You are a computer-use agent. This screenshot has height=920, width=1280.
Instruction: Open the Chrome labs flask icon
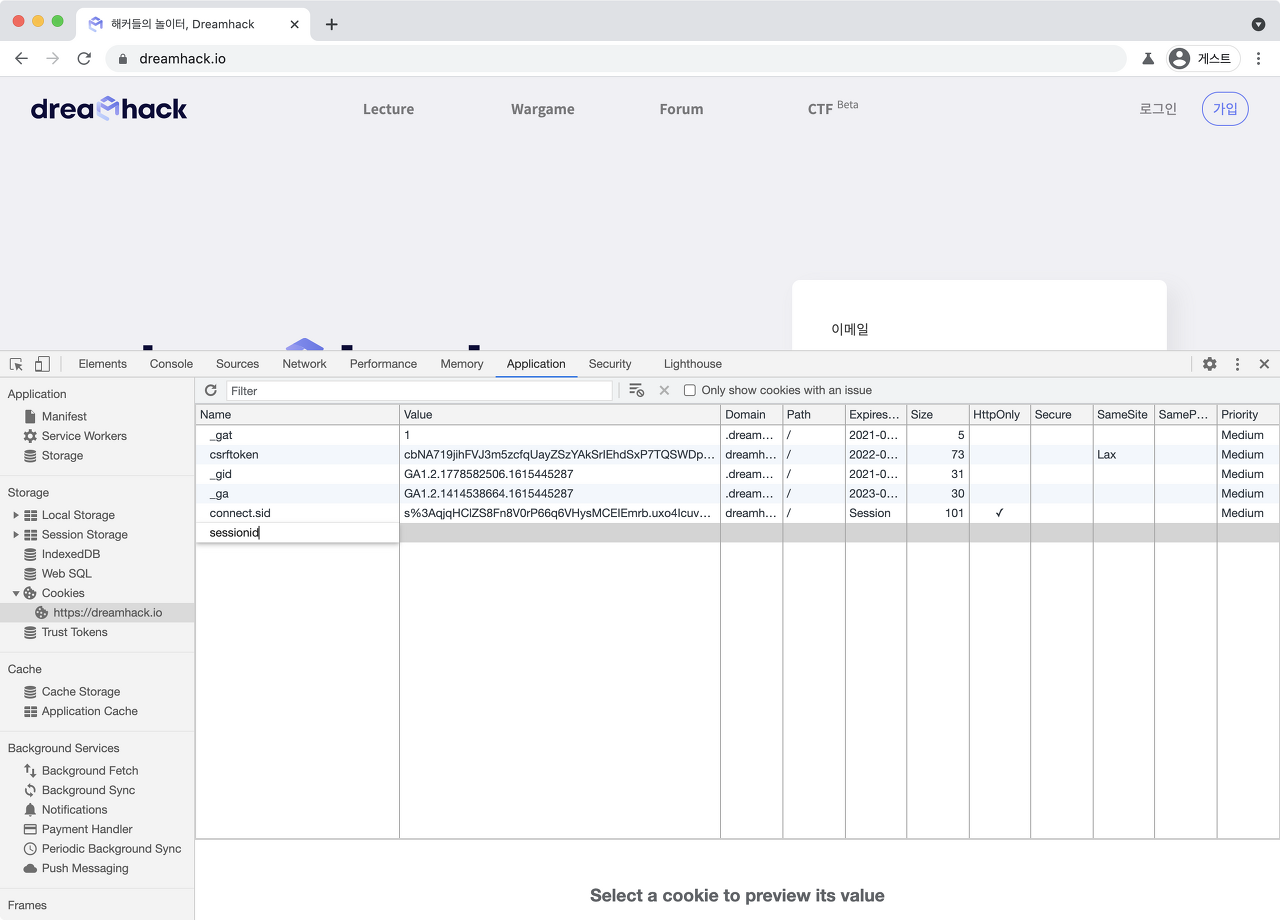coord(1148,58)
